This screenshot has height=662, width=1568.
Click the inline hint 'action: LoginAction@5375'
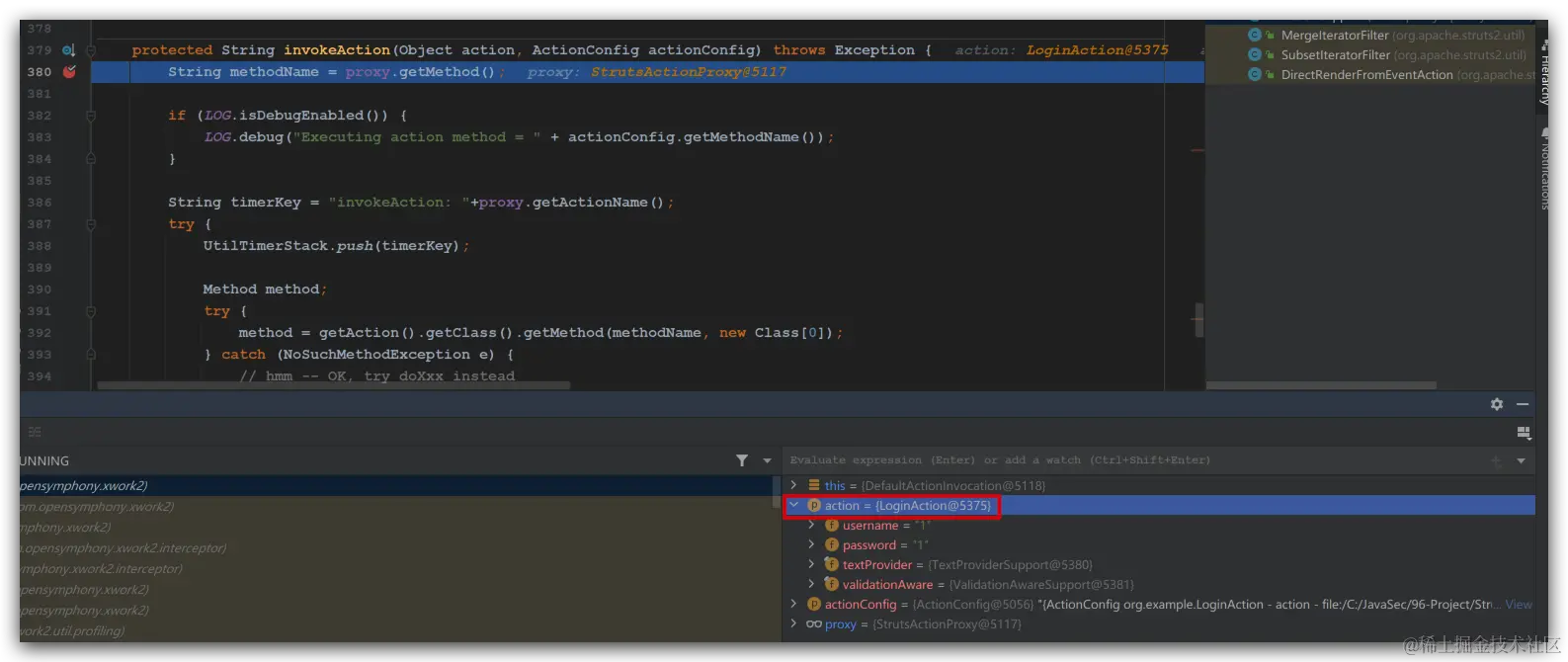click(x=1061, y=50)
